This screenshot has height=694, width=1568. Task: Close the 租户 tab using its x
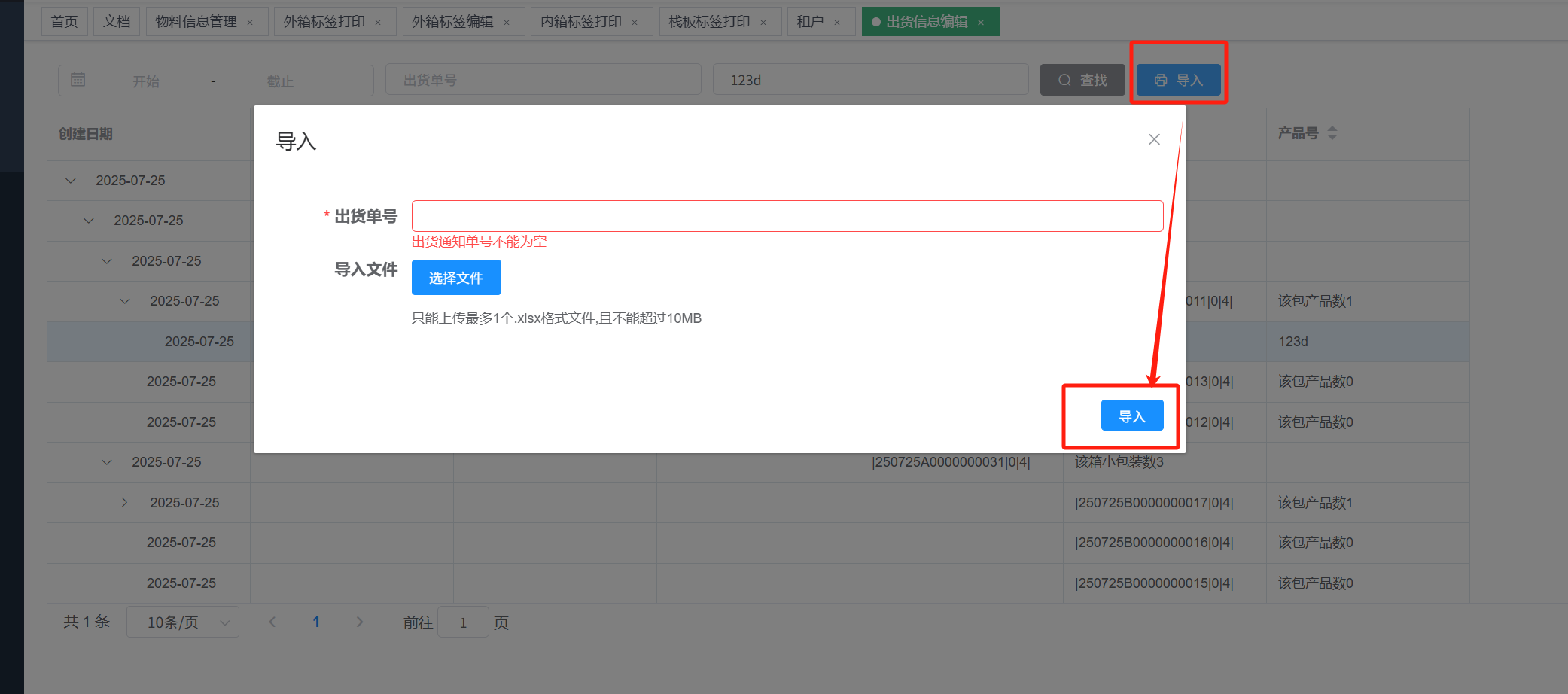coord(837,23)
